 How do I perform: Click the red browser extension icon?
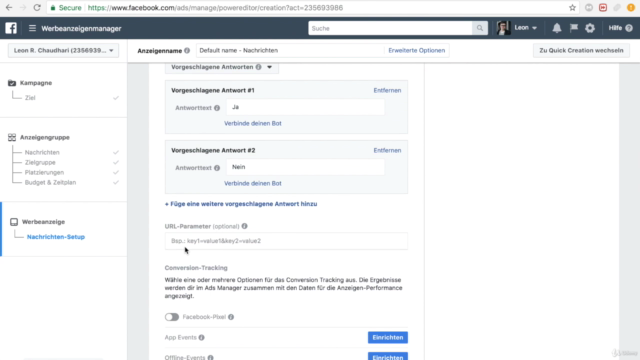603,7
